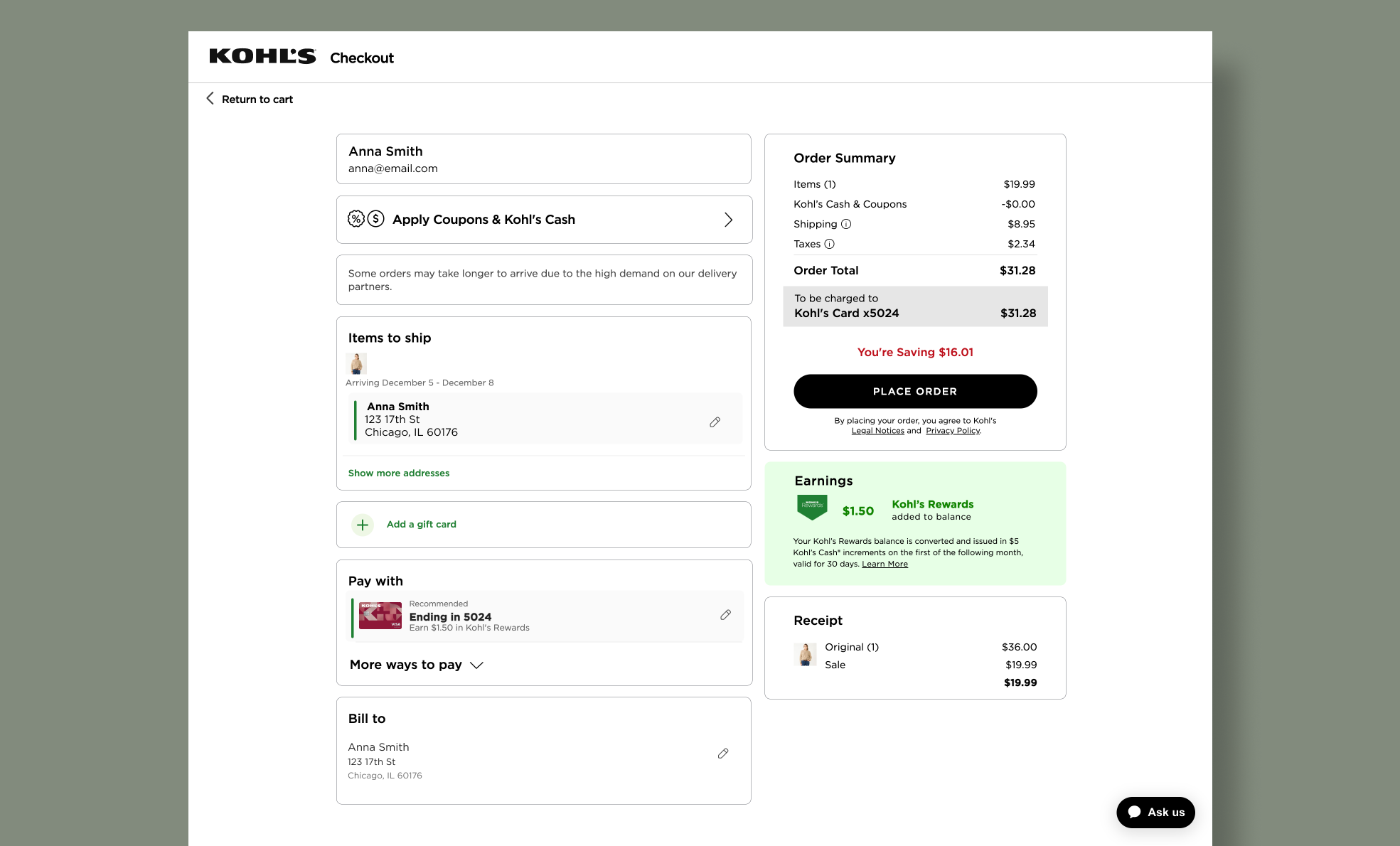Viewport: 1400px width, 846px height.
Task: Click the back arrow beside Return to cart
Action: (x=210, y=99)
